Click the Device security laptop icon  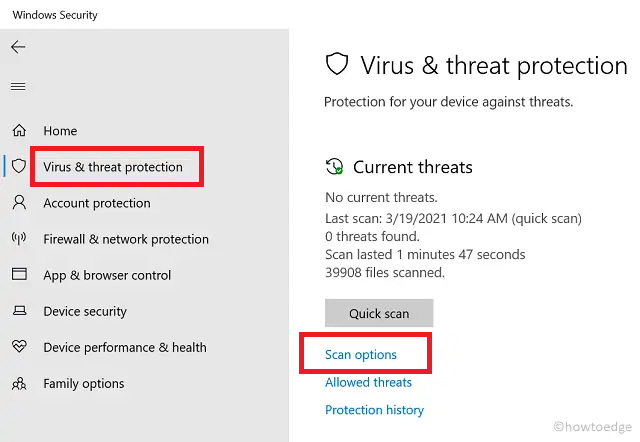click(x=19, y=311)
